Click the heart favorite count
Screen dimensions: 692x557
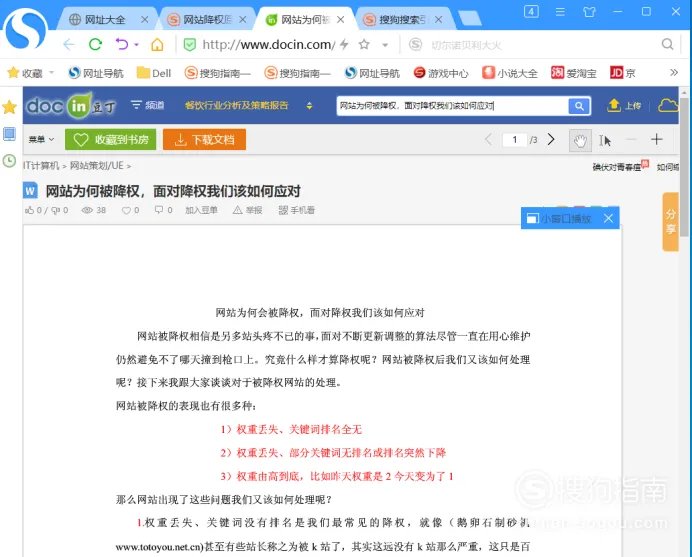[130, 211]
